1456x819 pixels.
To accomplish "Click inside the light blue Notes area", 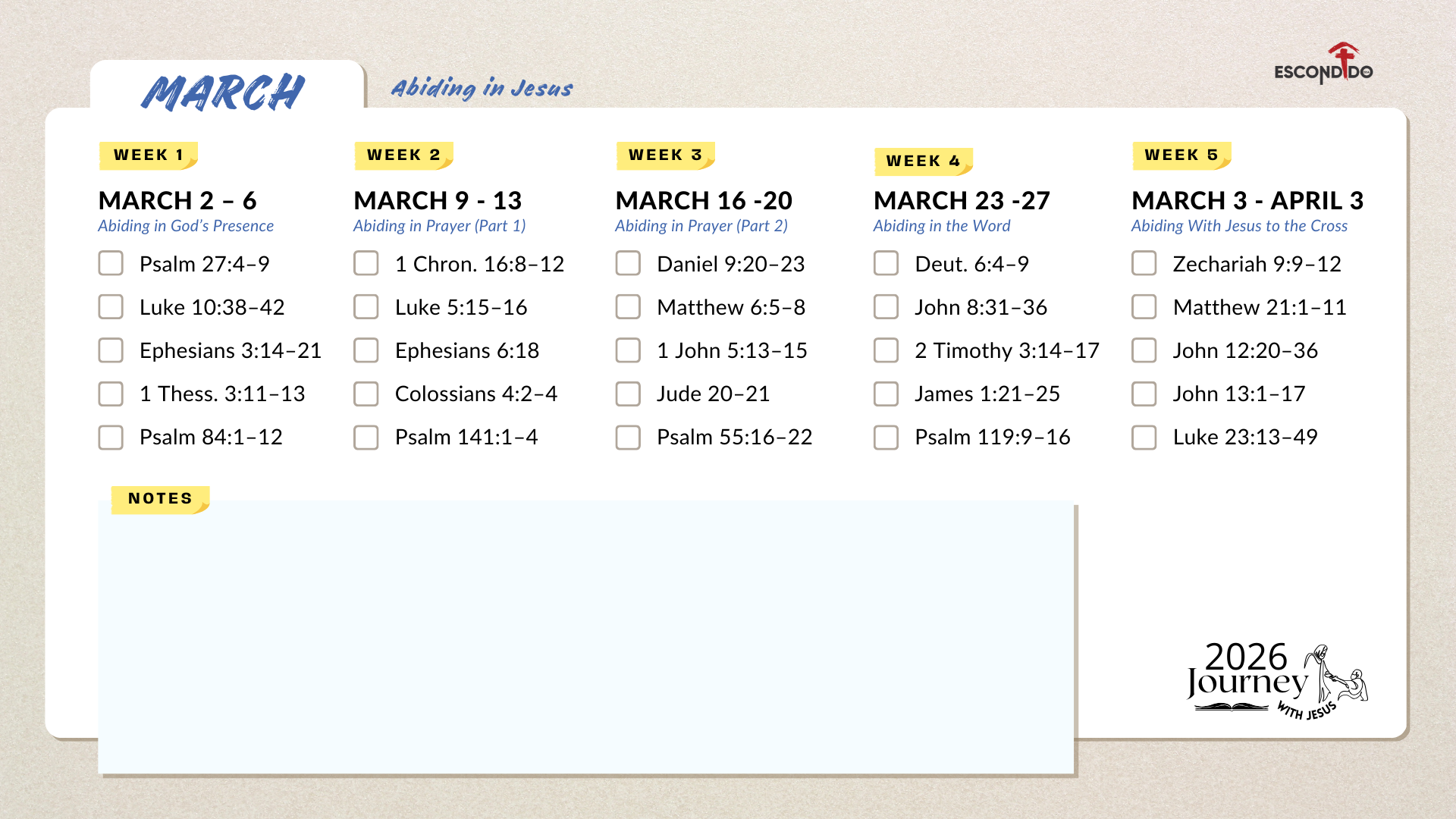I will 585,637.
